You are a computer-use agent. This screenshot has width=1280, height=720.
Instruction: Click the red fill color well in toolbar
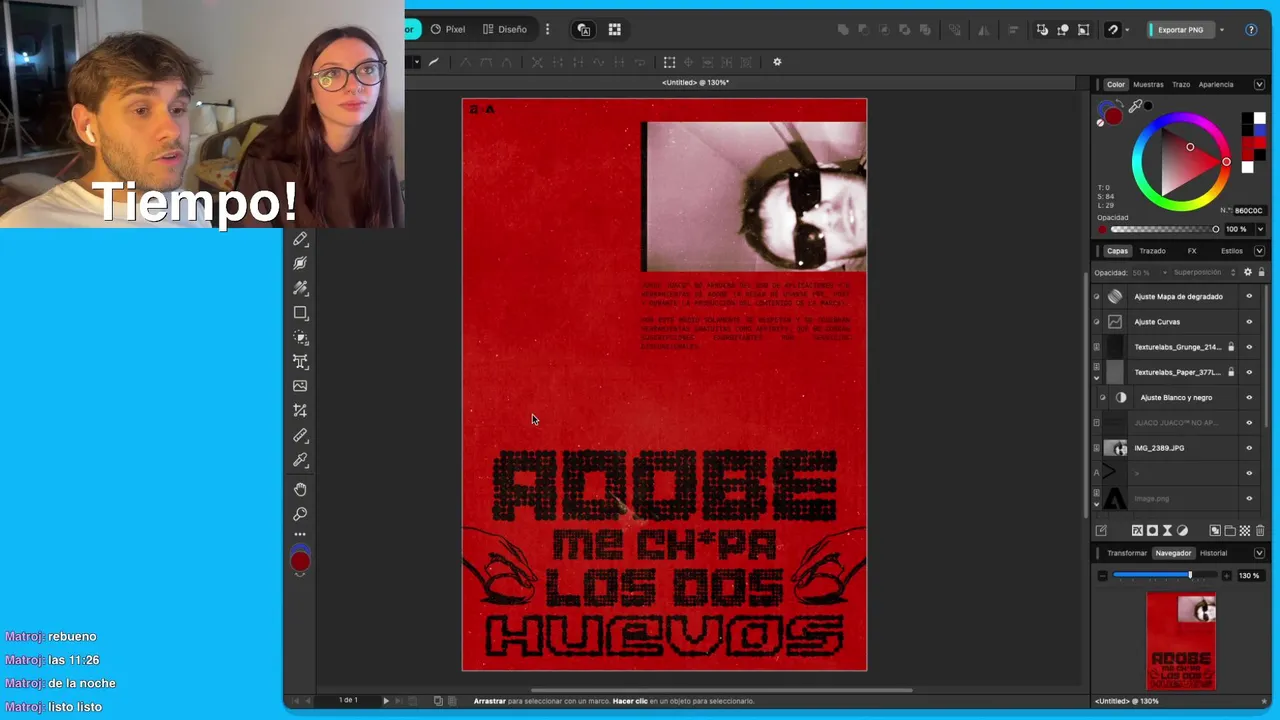(300, 562)
